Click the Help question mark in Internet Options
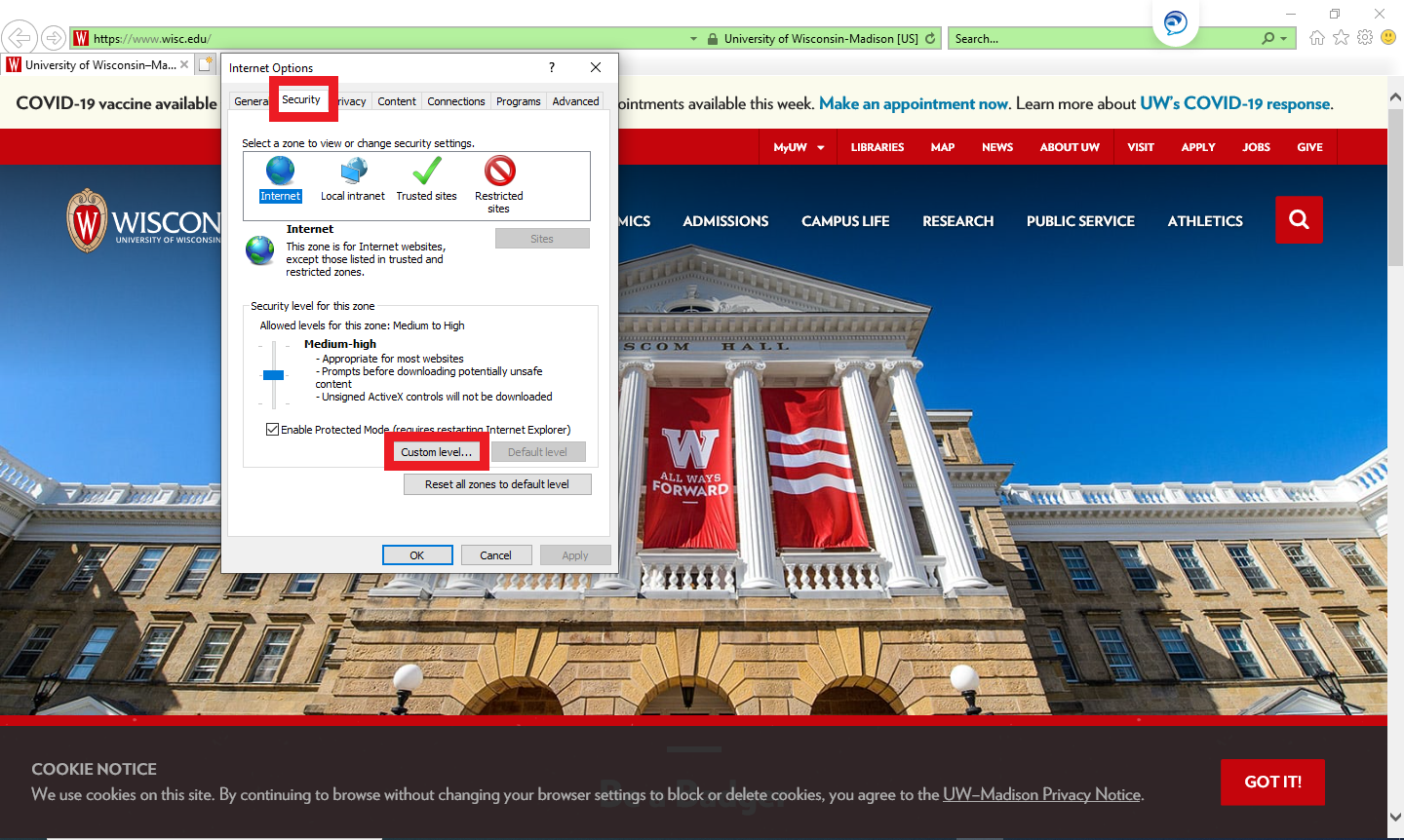 [x=552, y=67]
